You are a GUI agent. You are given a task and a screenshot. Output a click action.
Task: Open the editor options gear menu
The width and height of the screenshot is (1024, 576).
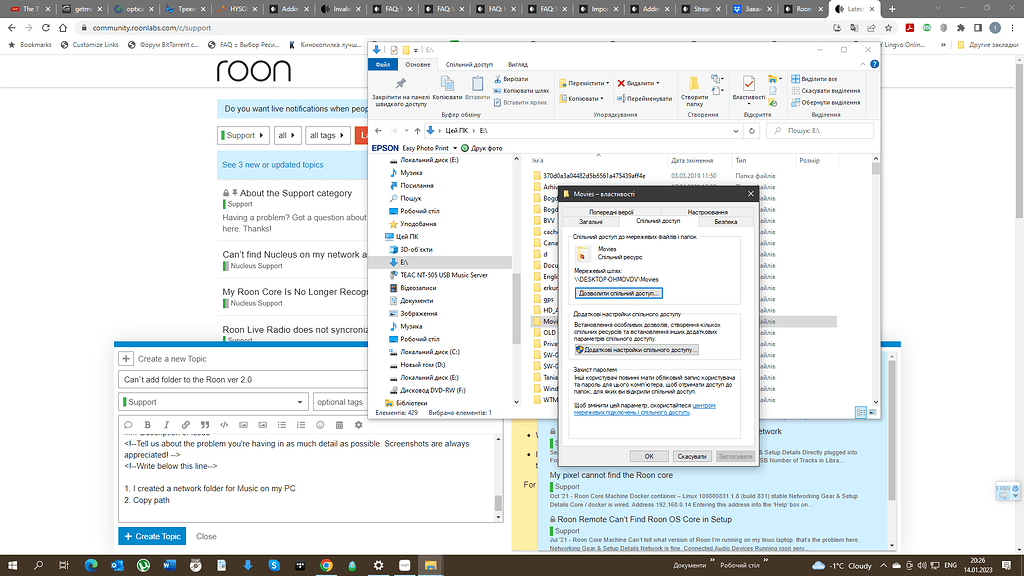point(359,425)
